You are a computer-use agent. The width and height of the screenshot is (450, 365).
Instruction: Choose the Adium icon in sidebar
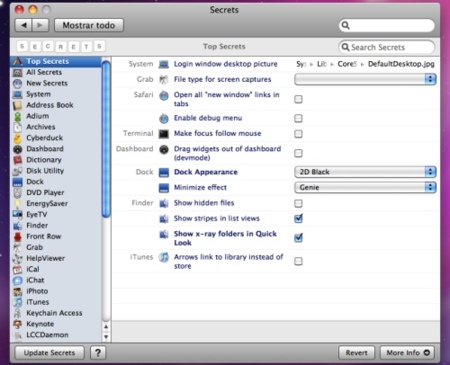click(17, 116)
